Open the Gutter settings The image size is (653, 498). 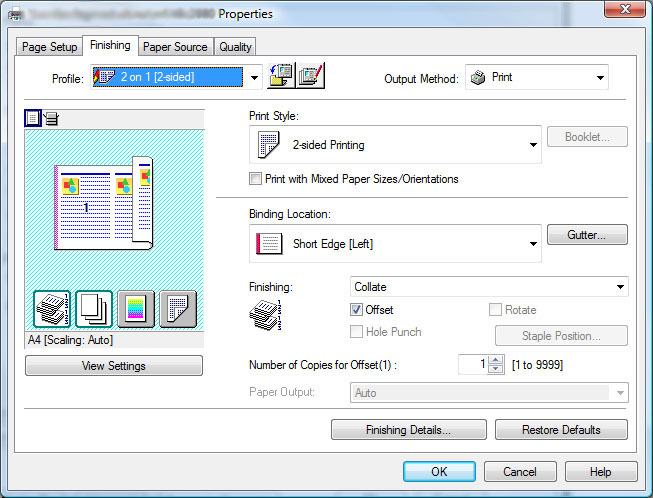[x=587, y=235]
